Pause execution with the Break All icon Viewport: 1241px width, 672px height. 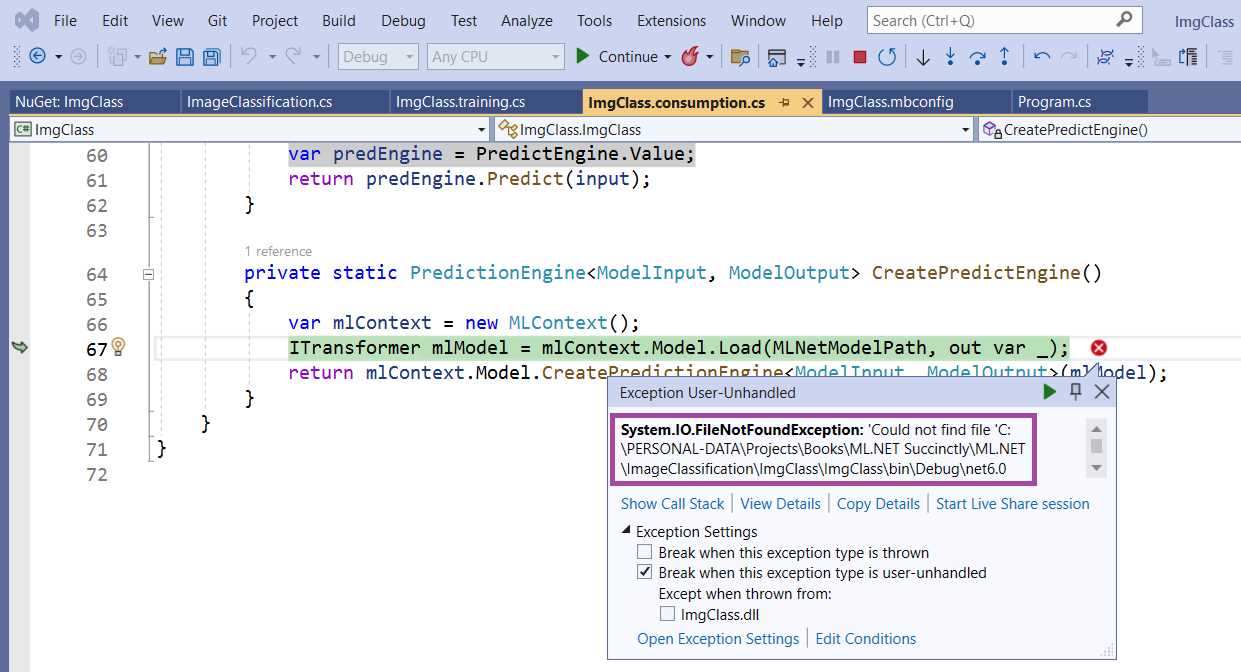(x=834, y=57)
